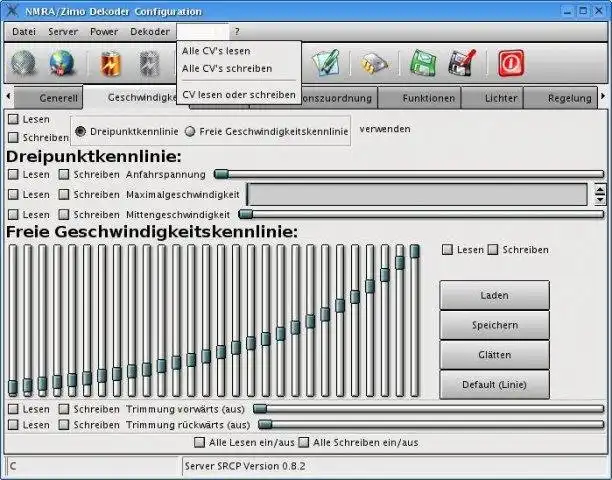Click the Glätten button to smooth the curve
The height and width of the screenshot is (480, 612).
495,355
